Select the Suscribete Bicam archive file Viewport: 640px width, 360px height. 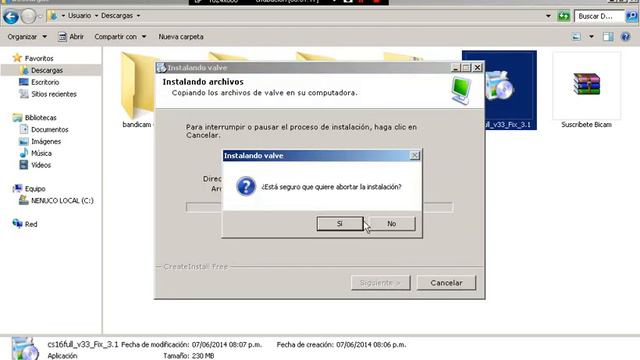pyautogui.click(x=586, y=90)
